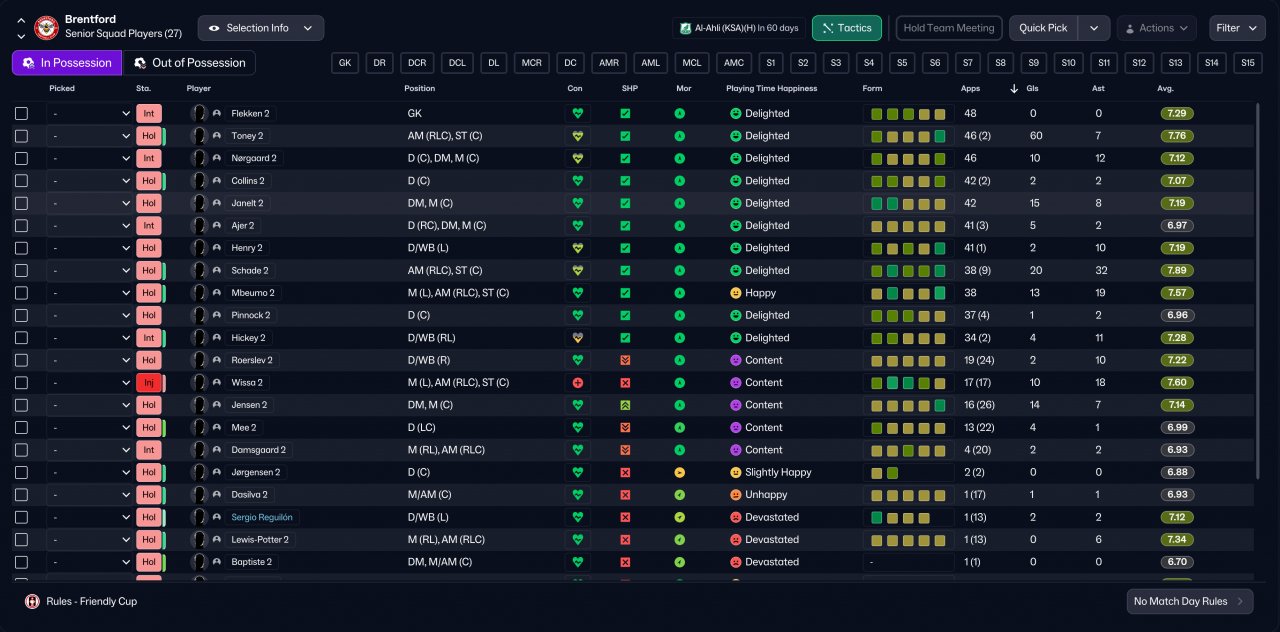Expand the Quick Pick dropdown arrow
Screen dimensions: 1280x632
tap(1095, 28)
